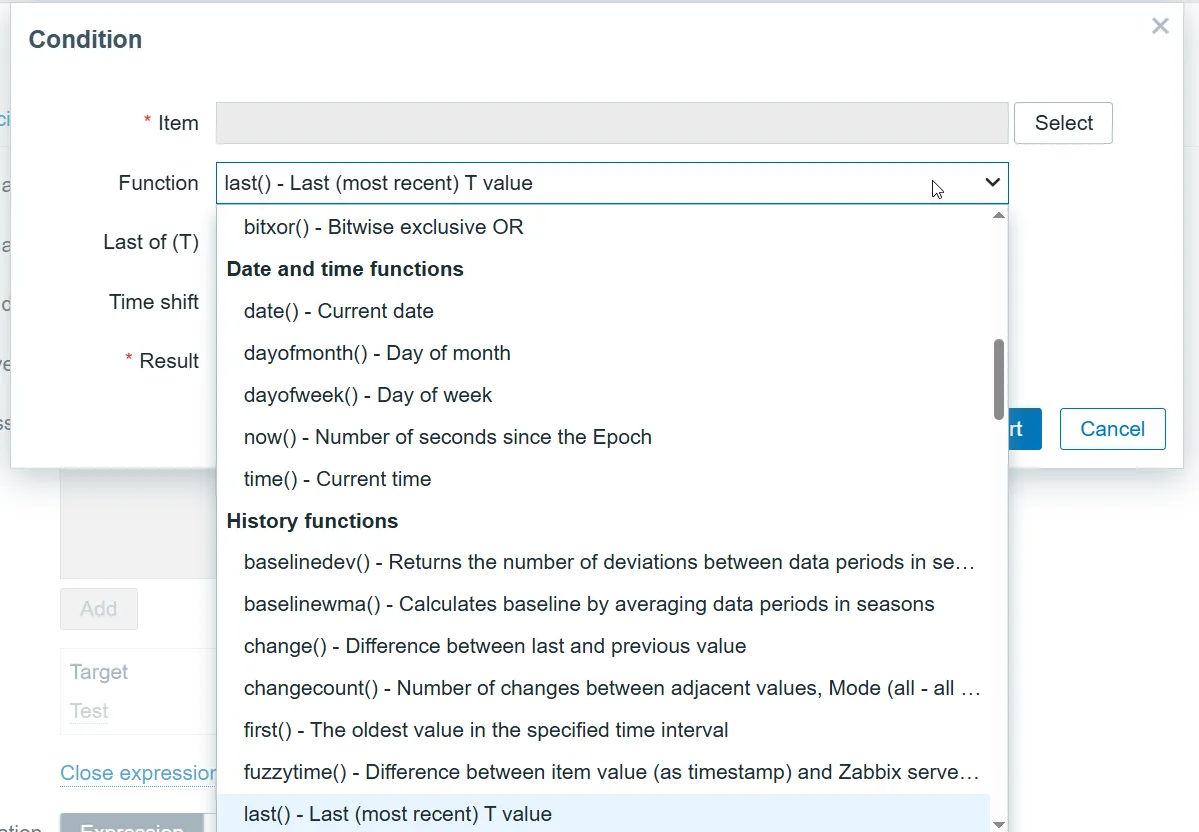The width and height of the screenshot is (1199, 832).
Task: Click the dropdown list scroll down arrow
Action: coord(998,824)
